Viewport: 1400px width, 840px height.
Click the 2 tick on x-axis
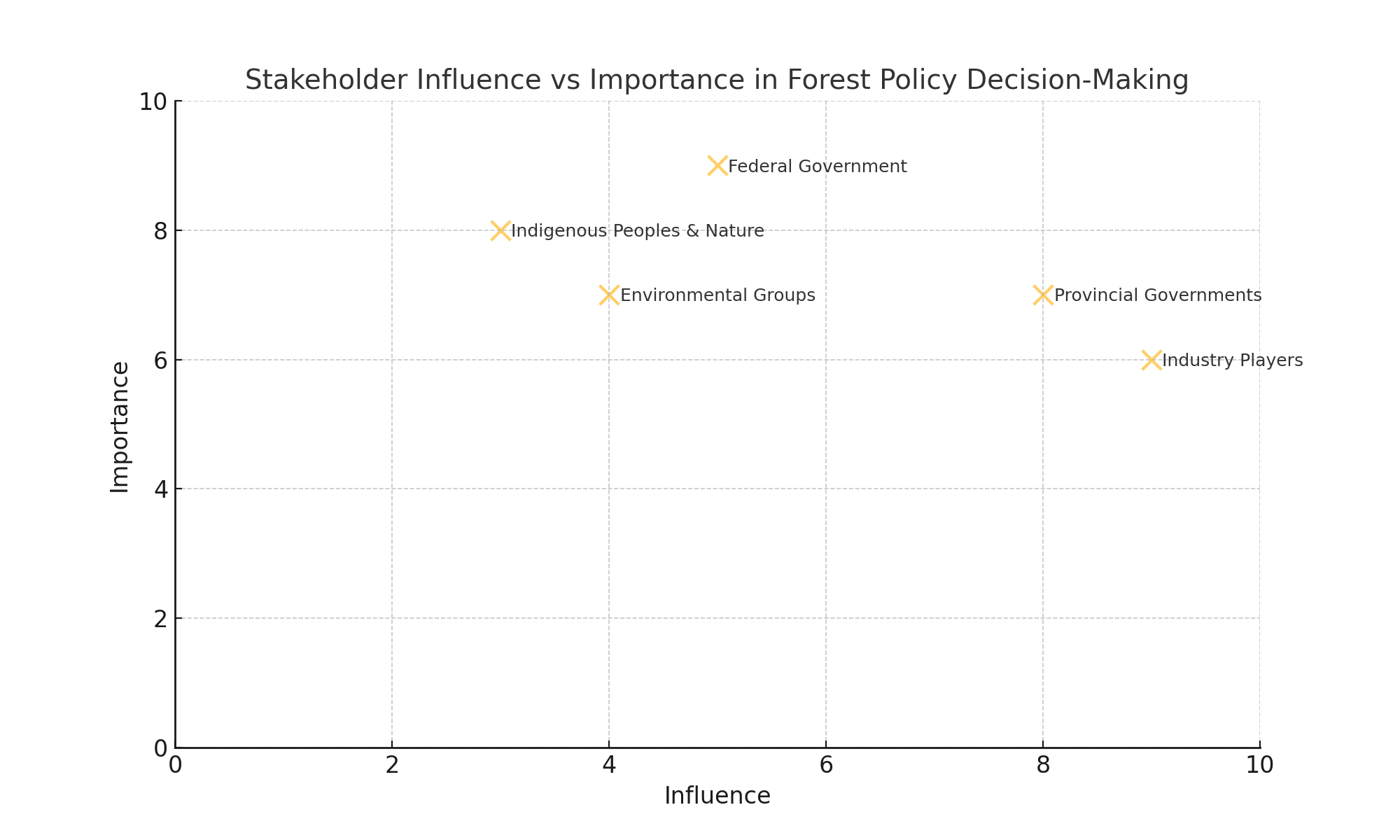tap(392, 765)
